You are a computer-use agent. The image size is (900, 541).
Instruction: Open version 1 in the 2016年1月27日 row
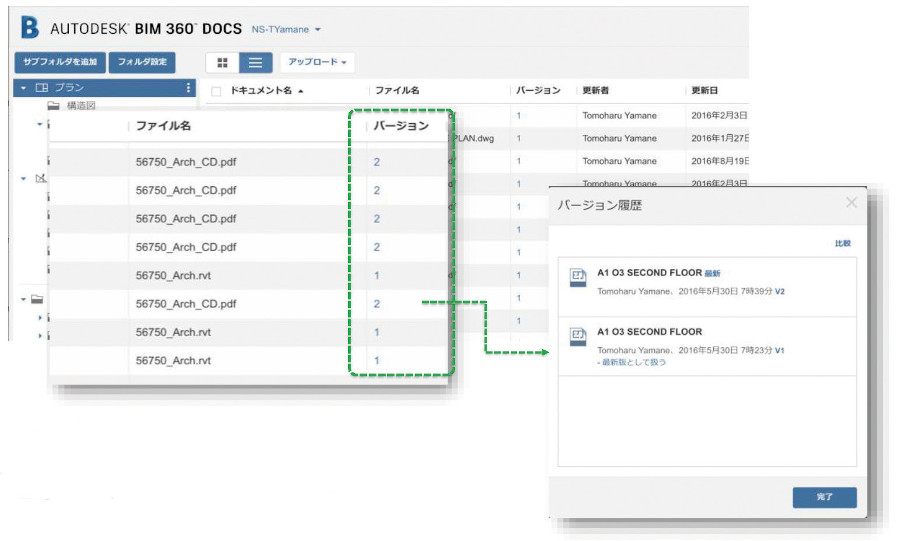pos(518,138)
